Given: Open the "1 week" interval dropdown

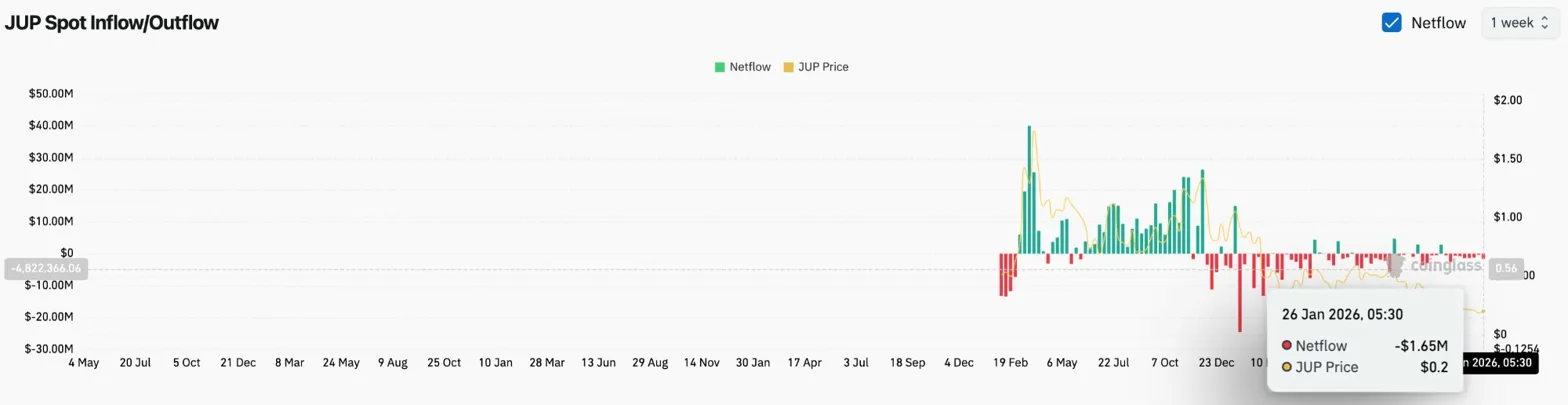Looking at the screenshot, I should 1520,23.
